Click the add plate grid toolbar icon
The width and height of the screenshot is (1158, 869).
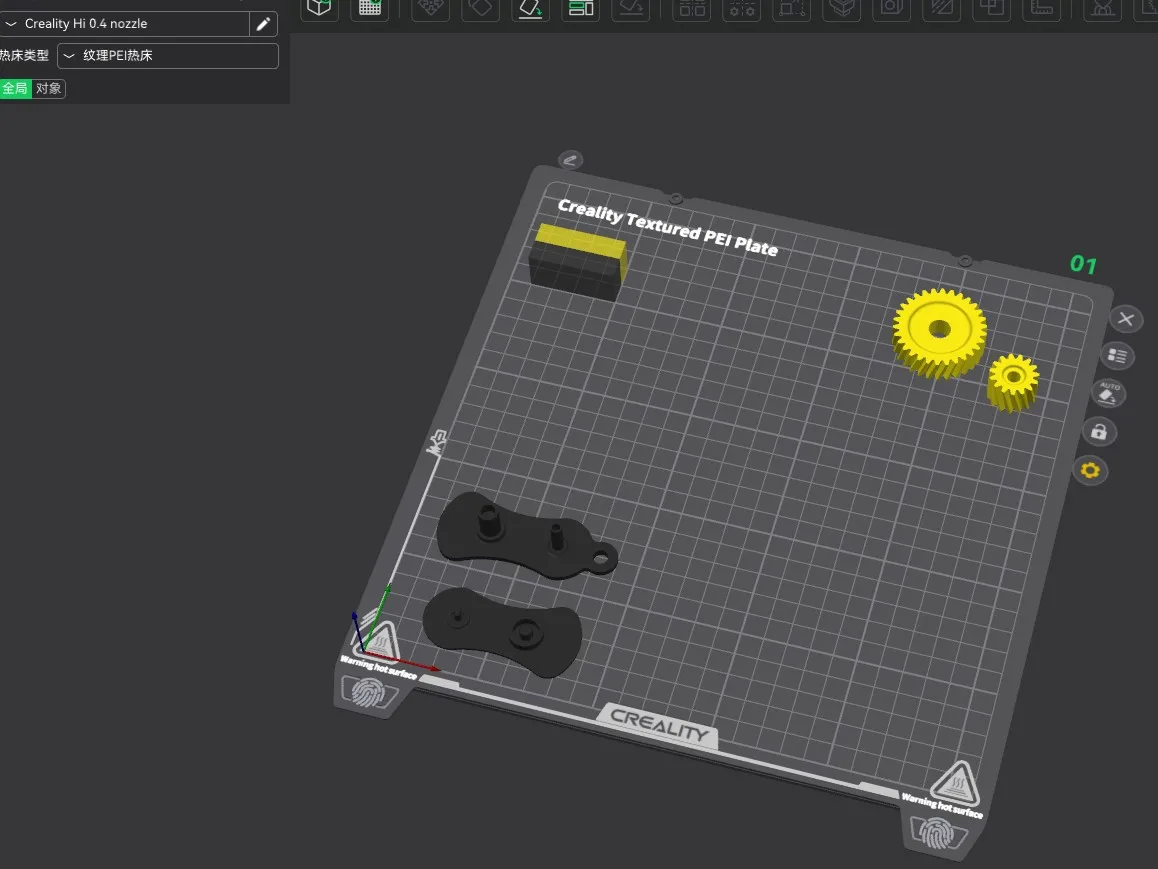tap(370, 7)
